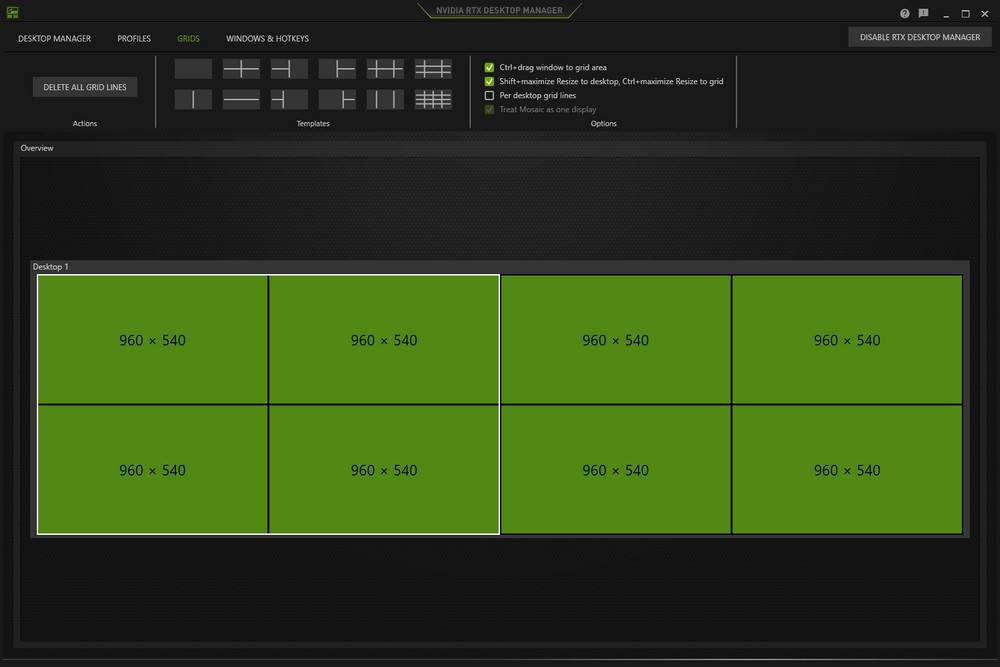Click the NVIDIA RTX Desktop Manager app icon

(12, 13)
